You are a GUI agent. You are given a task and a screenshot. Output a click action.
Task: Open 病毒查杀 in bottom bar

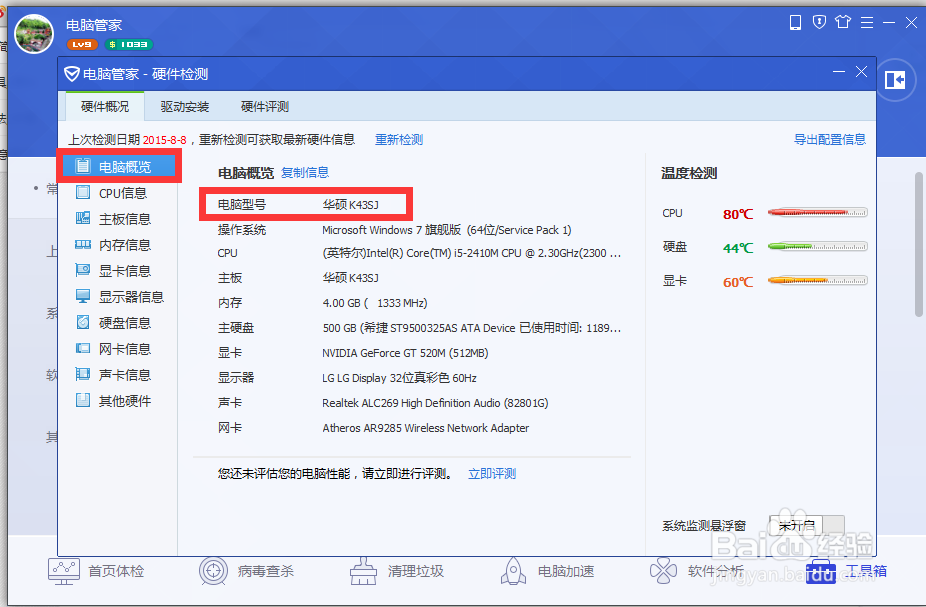246,571
